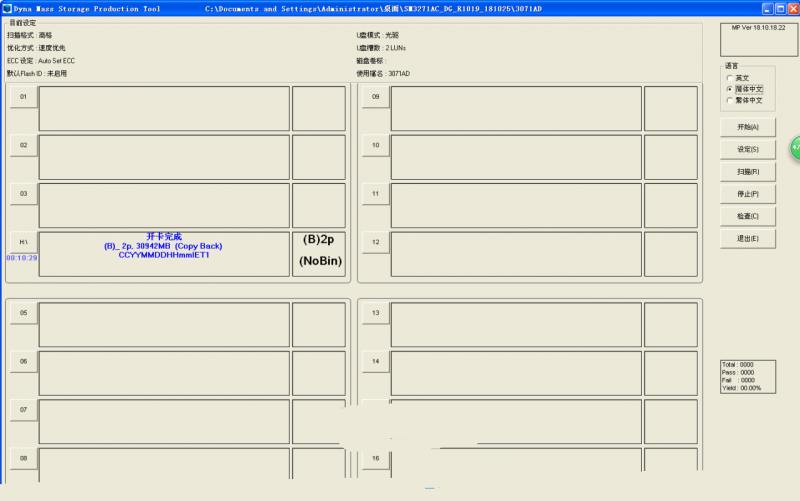This screenshot has height=501, width=800.
Task: Click the port 01 slot button
Action: (22, 97)
